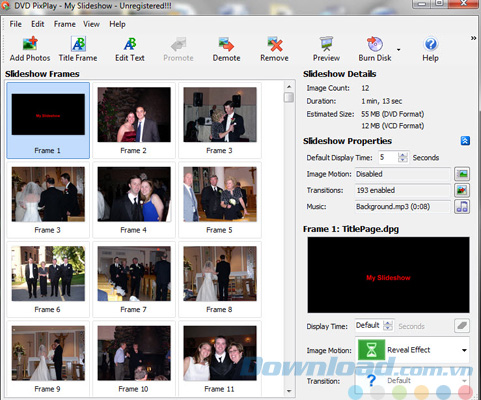
Task: Click the Image Count value "12"
Action: [x=365, y=88]
